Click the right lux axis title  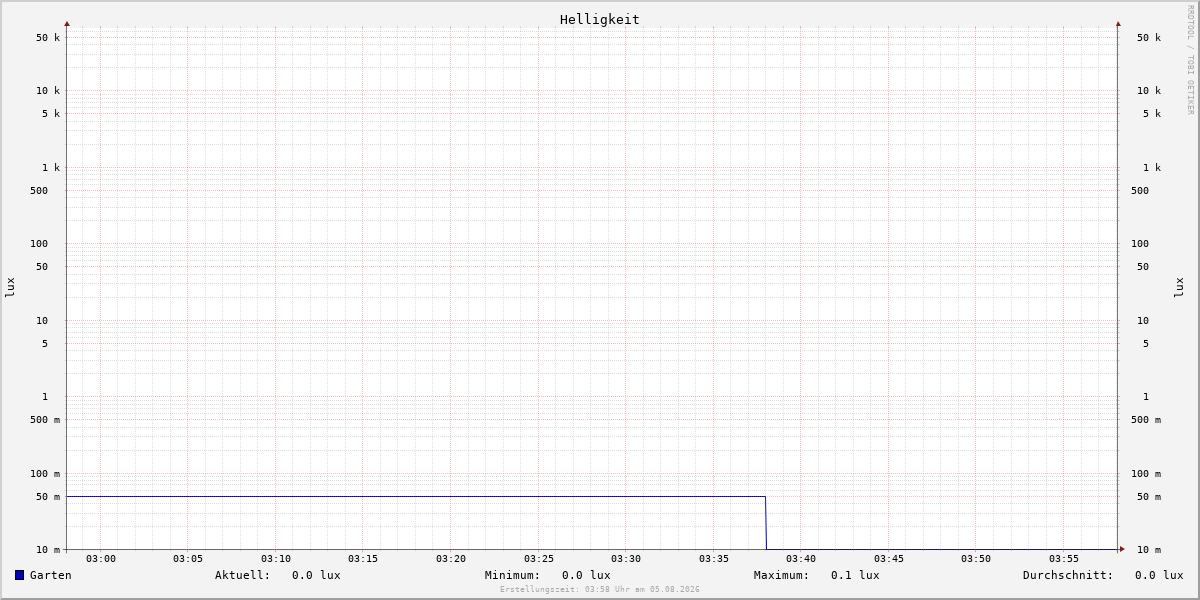pyautogui.click(x=1179, y=287)
